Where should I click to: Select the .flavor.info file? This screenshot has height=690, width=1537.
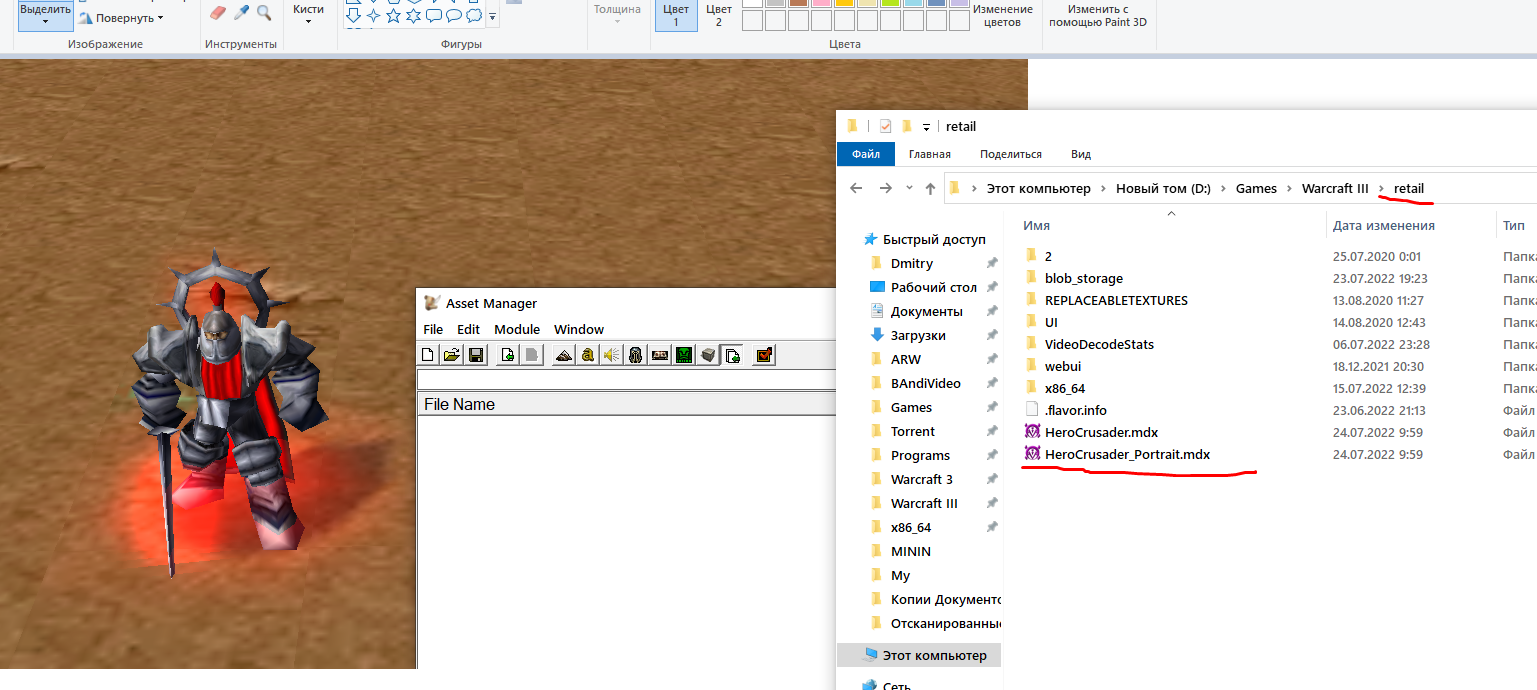pyautogui.click(x=1075, y=410)
